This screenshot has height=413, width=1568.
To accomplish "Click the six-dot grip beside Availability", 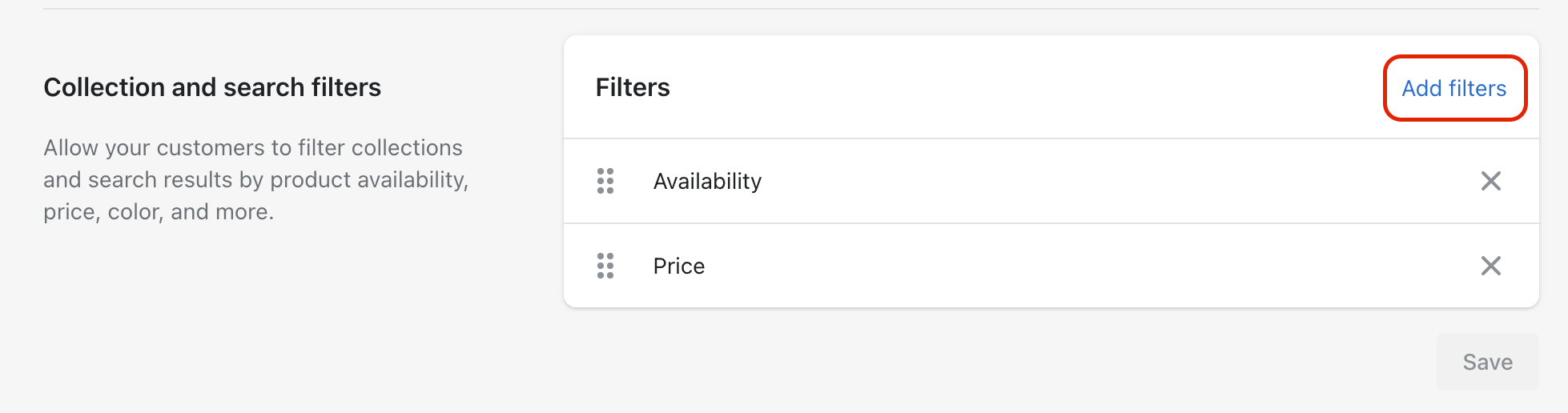I will pos(605,181).
